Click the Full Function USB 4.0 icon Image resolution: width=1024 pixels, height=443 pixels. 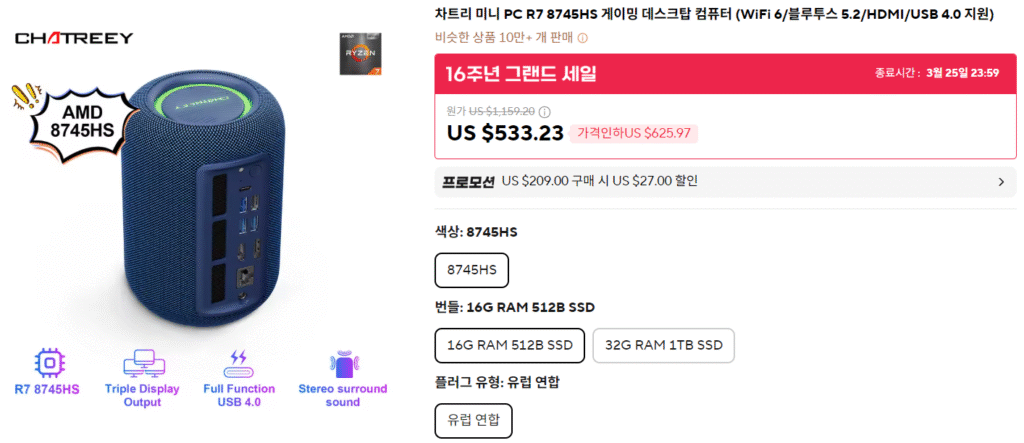point(238,362)
